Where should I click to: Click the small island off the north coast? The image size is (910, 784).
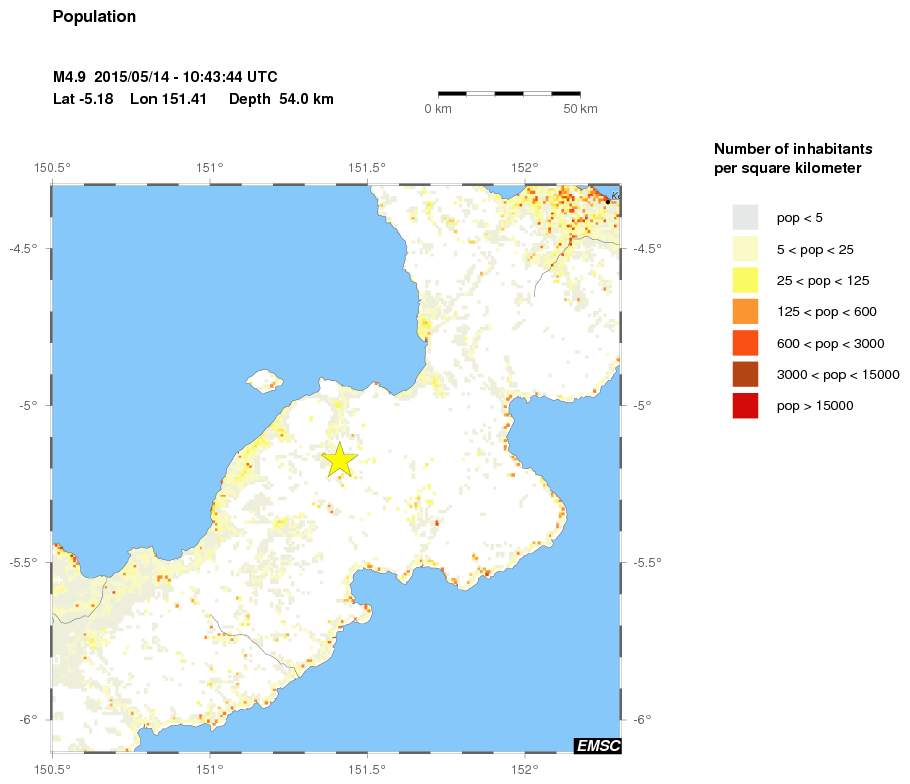[265, 380]
